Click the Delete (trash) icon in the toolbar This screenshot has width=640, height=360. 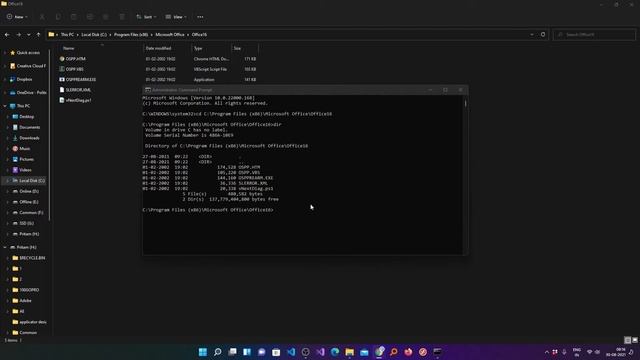[122, 17]
